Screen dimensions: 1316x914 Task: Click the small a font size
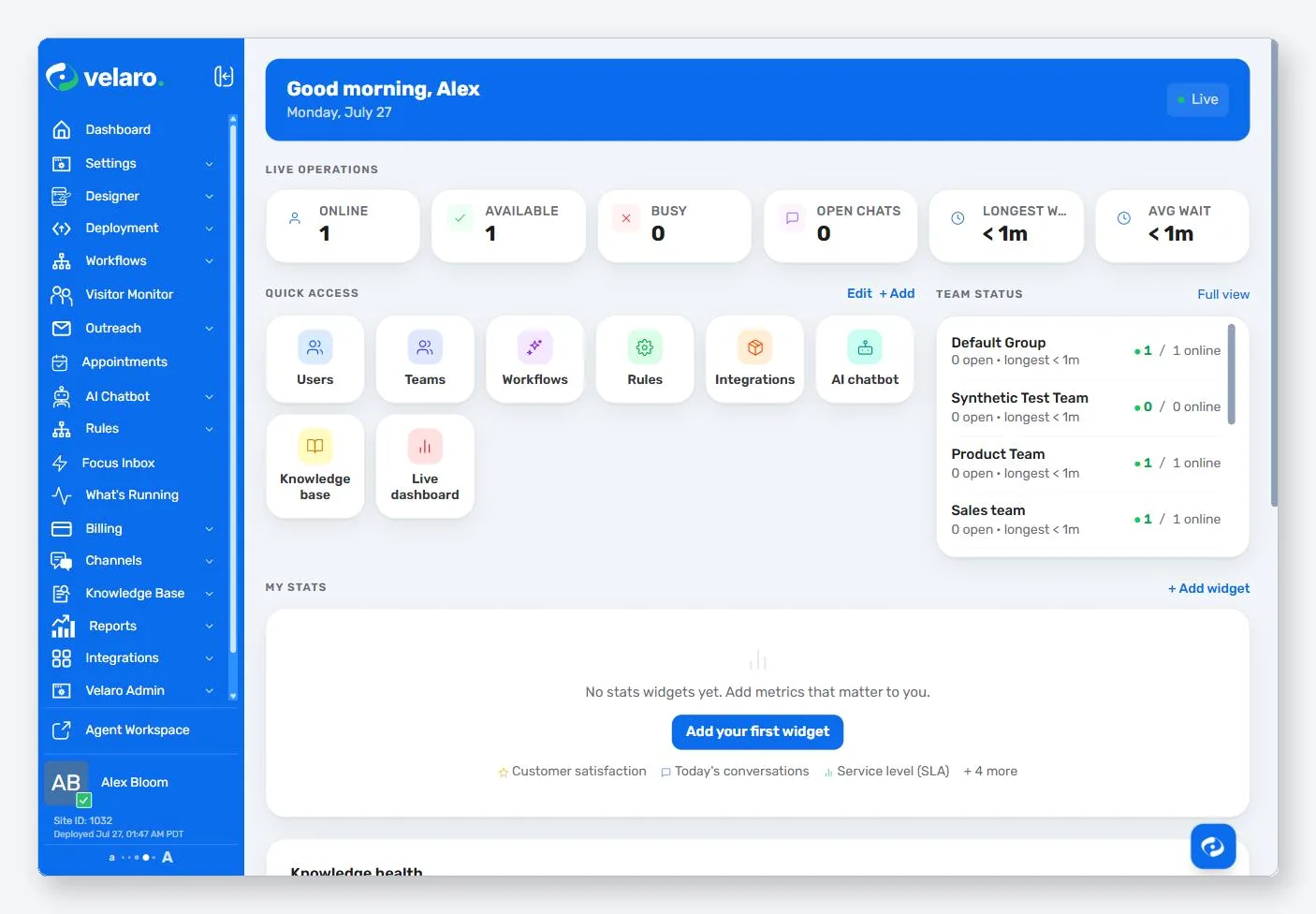(x=112, y=858)
